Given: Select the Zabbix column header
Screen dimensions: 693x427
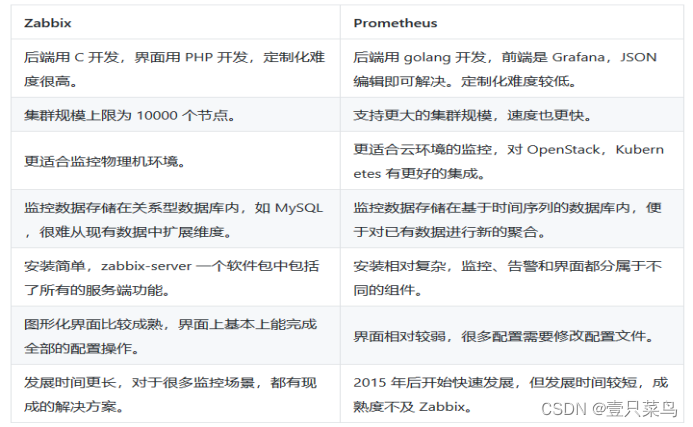Looking at the screenshot, I should (175, 23).
